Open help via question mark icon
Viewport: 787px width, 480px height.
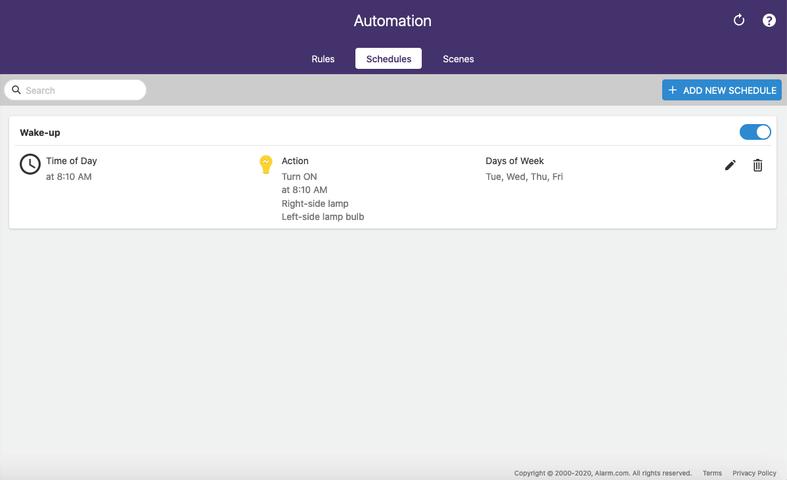coord(769,20)
